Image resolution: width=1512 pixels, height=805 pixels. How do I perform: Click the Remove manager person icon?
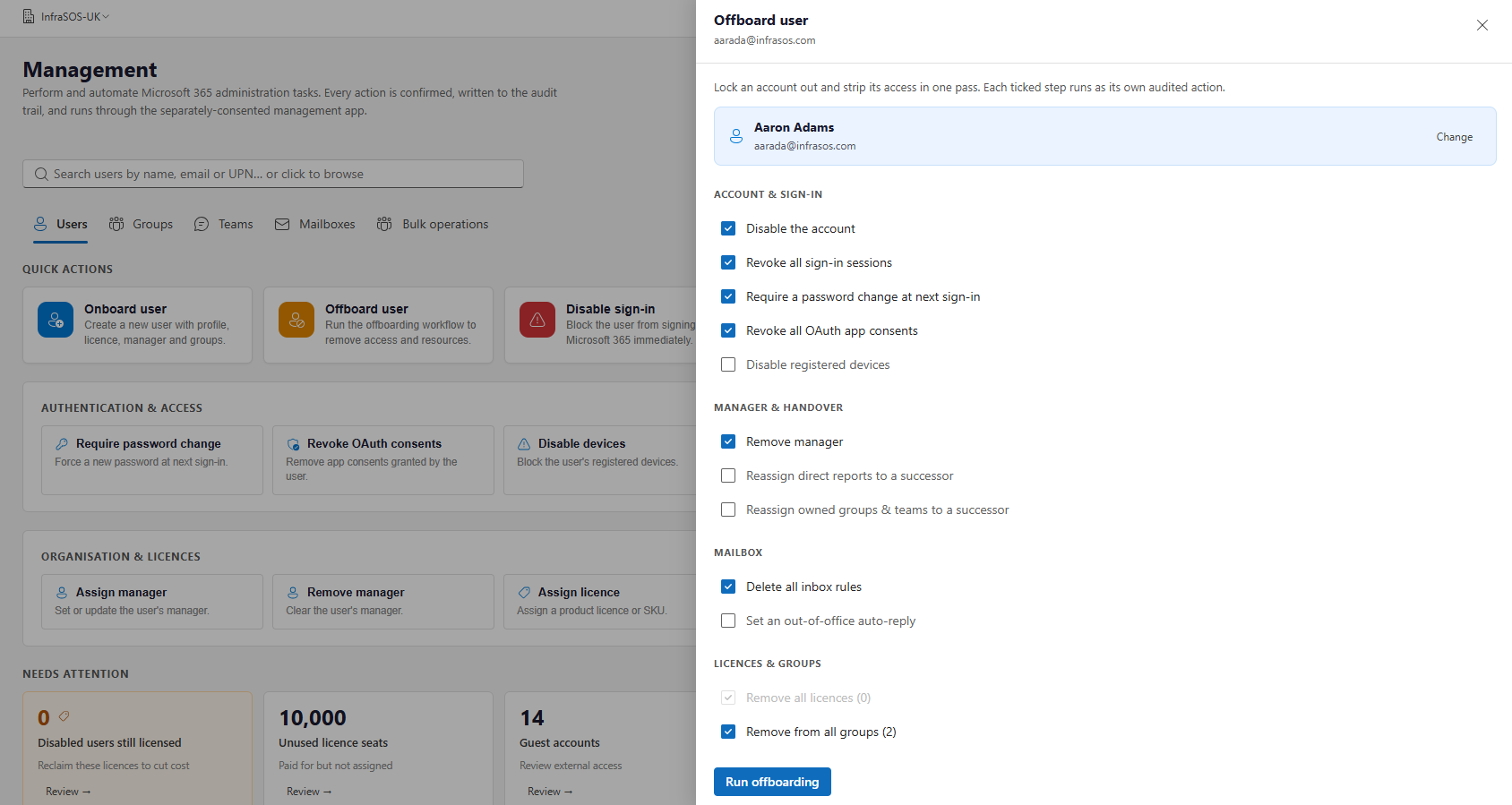click(x=293, y=593)
